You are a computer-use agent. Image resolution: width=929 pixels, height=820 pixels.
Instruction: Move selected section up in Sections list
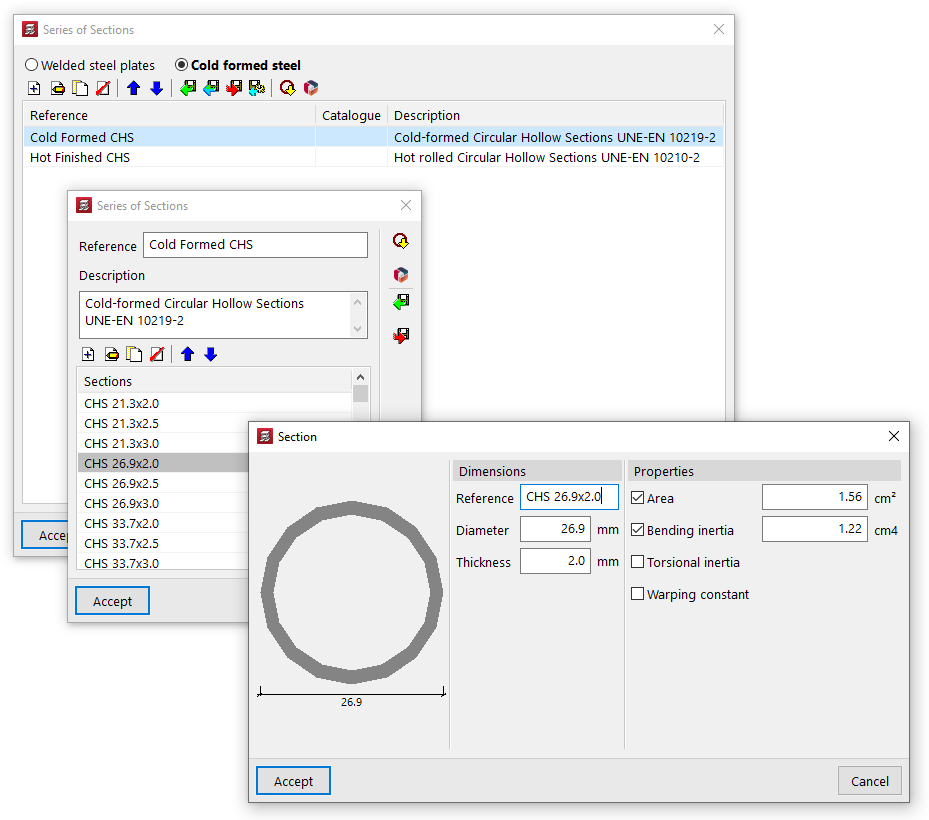187,354
